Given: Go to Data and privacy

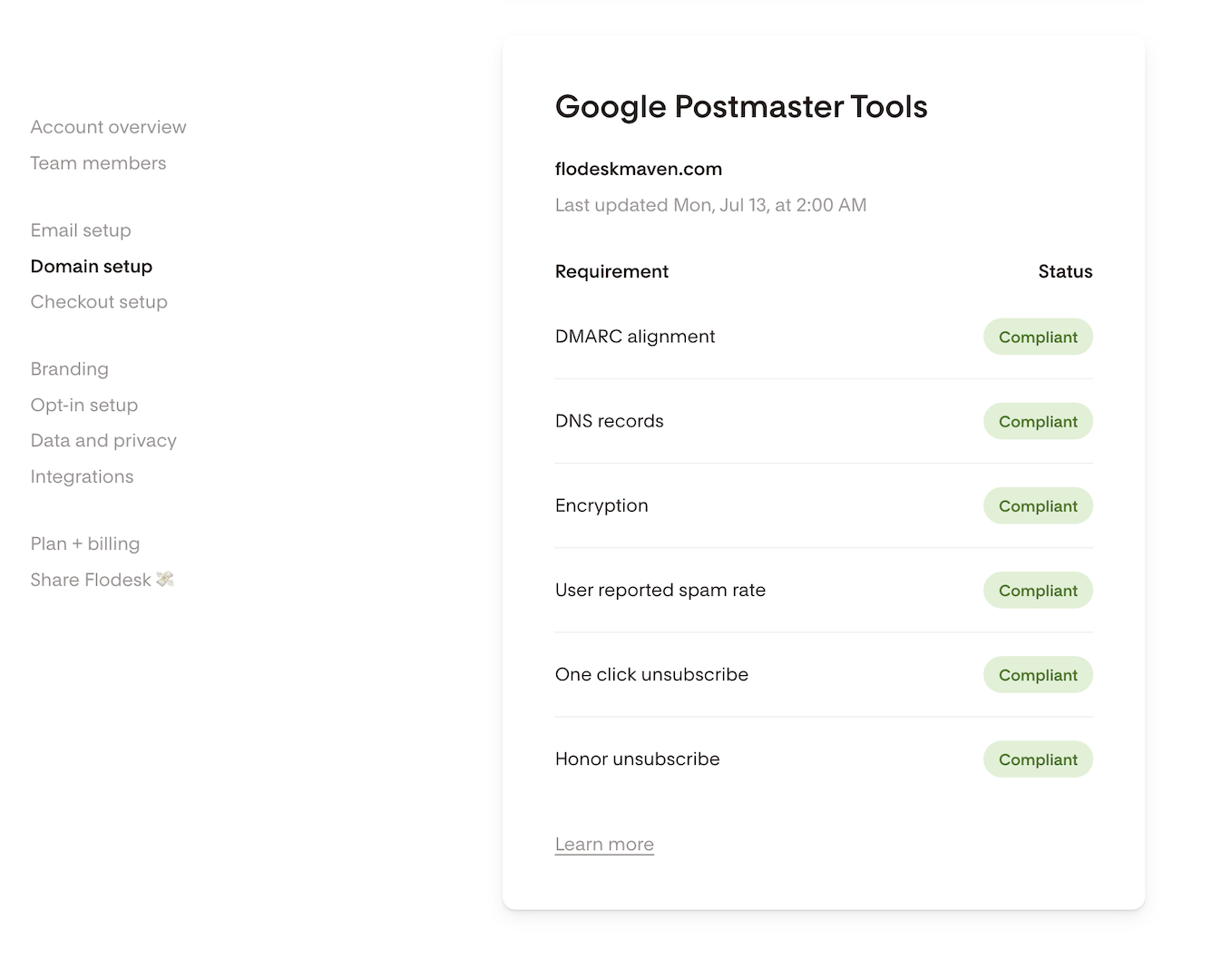Looking at the screenshot, I should pos(103,441).
